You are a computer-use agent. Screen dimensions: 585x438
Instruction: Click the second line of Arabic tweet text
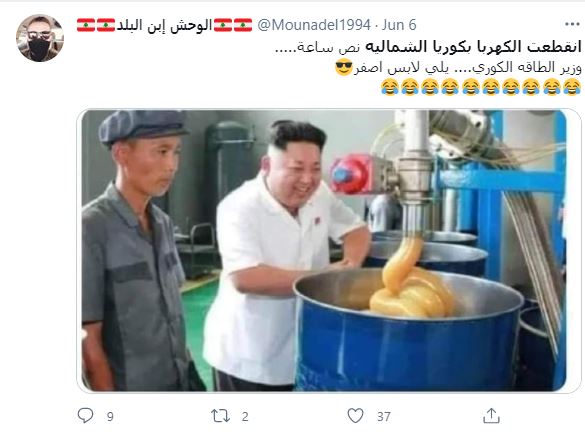(458, 68)
